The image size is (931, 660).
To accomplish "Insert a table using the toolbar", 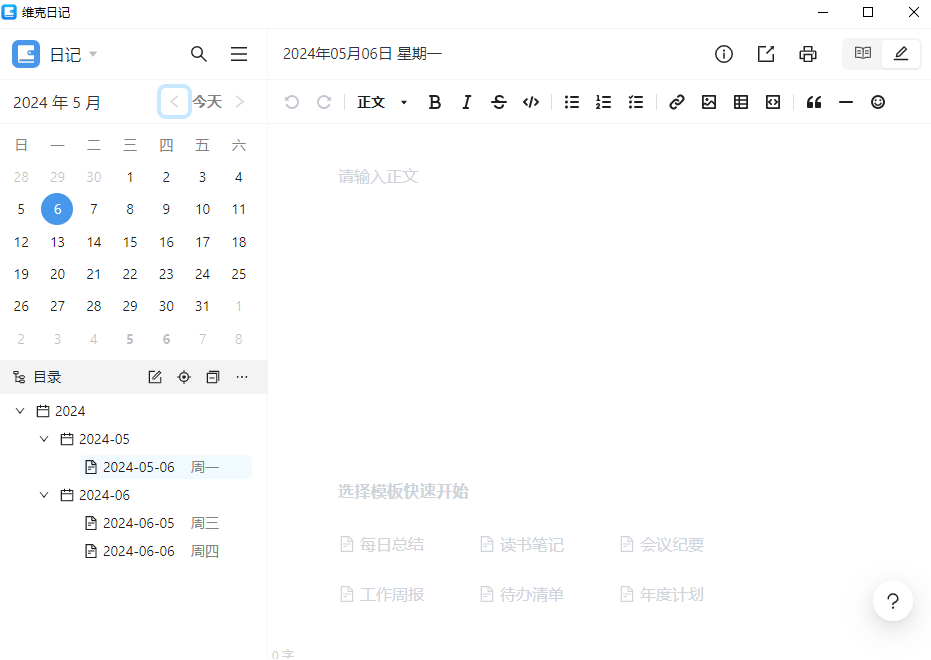I will pyautogui.click(x=740, y=101).
